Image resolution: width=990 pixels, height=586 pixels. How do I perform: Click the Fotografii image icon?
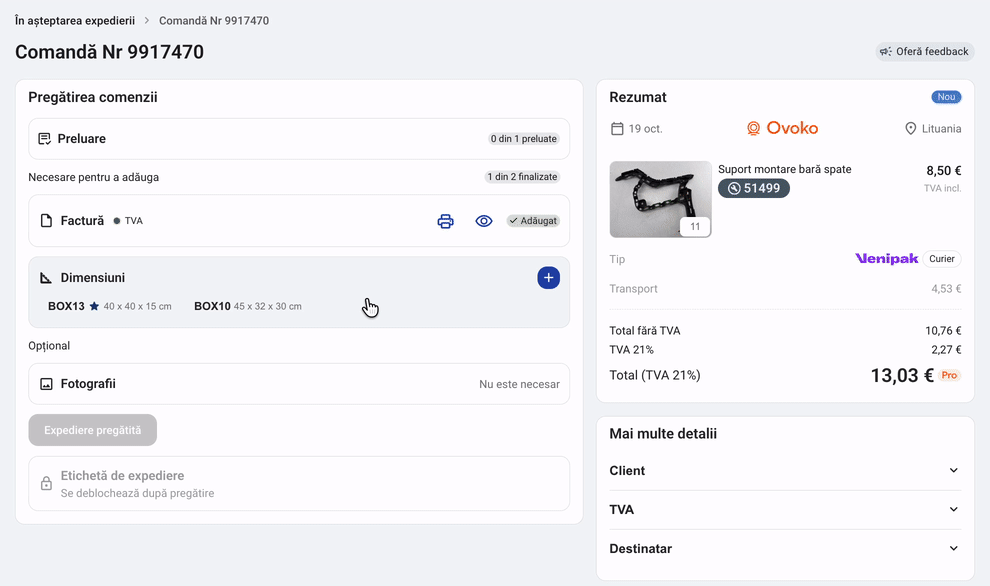46,384
